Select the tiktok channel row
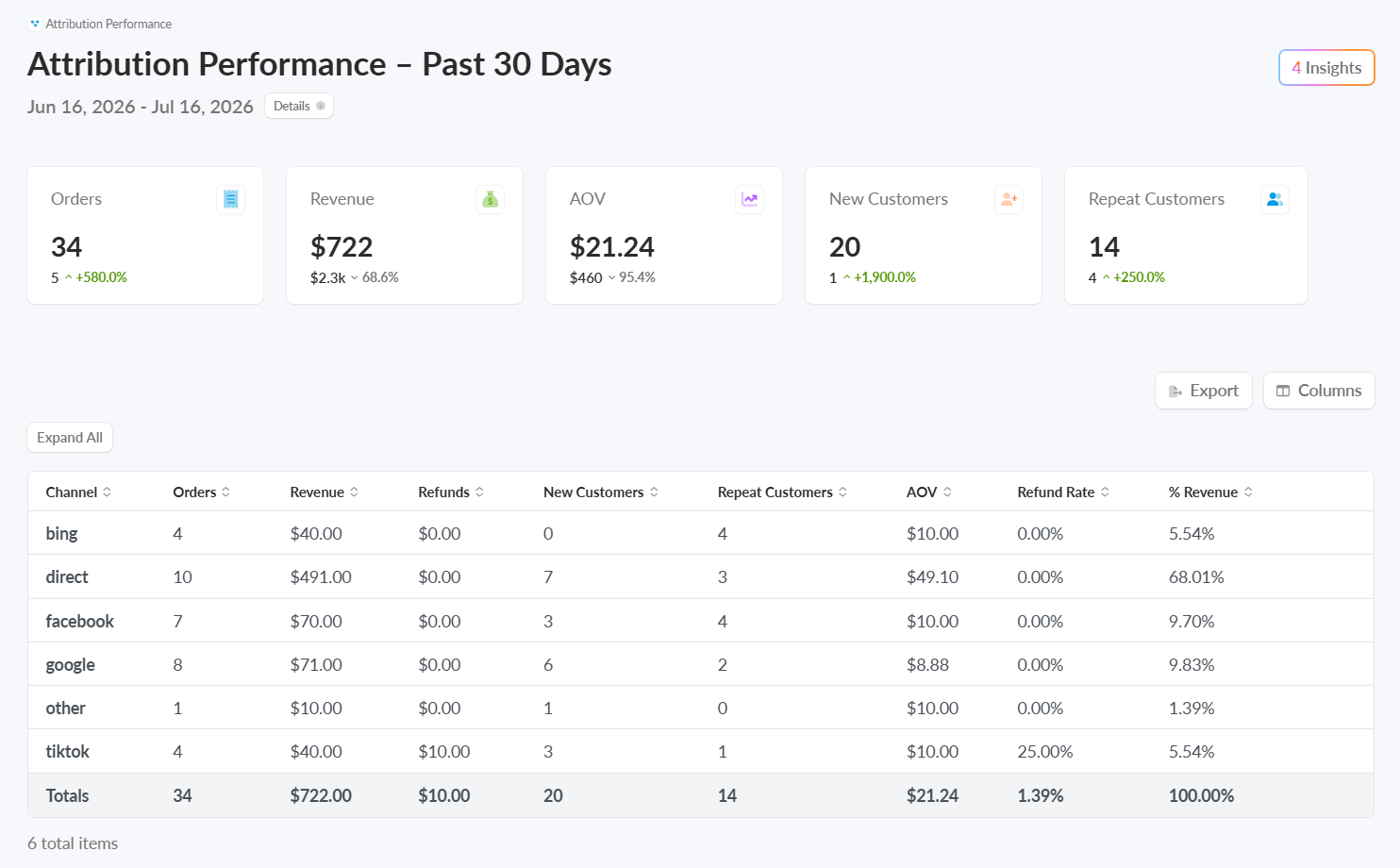This screenshot has width=1400, height=868. click(x=701, y=752)
